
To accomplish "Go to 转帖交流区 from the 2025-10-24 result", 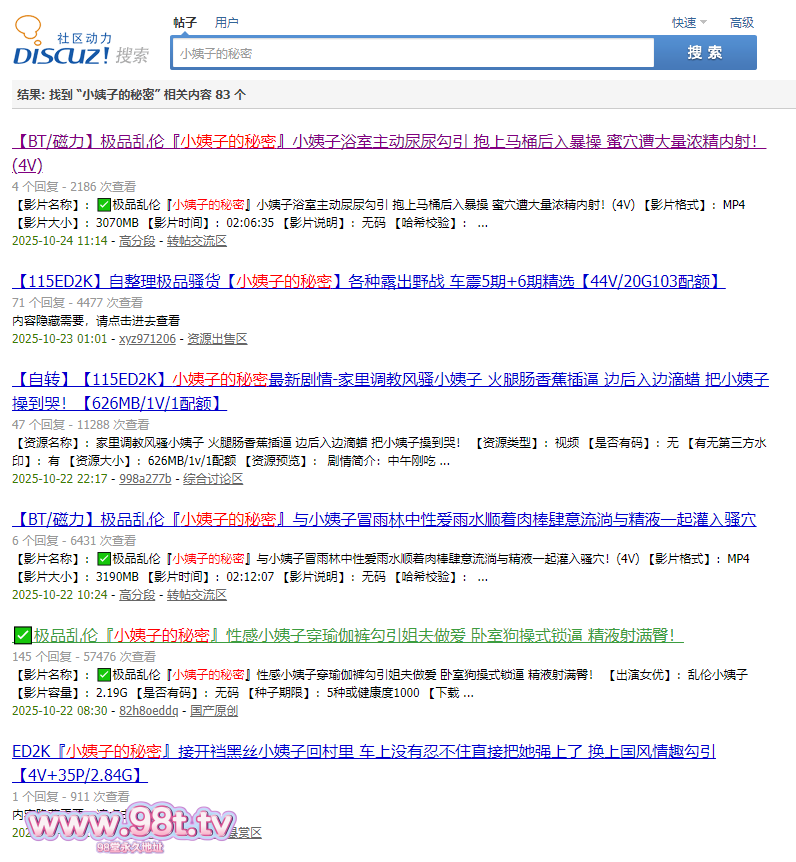I will (x=197, y=241).
